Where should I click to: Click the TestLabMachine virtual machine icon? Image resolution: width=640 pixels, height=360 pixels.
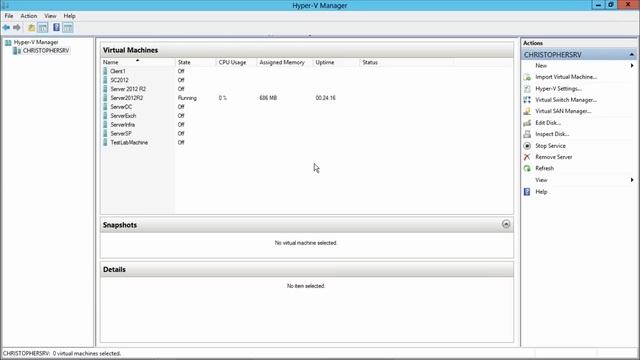[x=106, y=142]
